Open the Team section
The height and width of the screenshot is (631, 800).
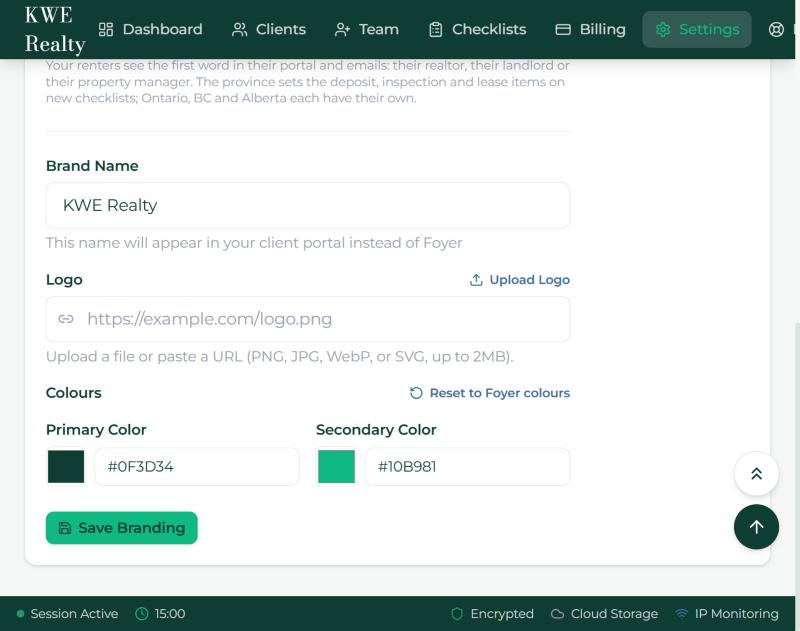[366, 30]
